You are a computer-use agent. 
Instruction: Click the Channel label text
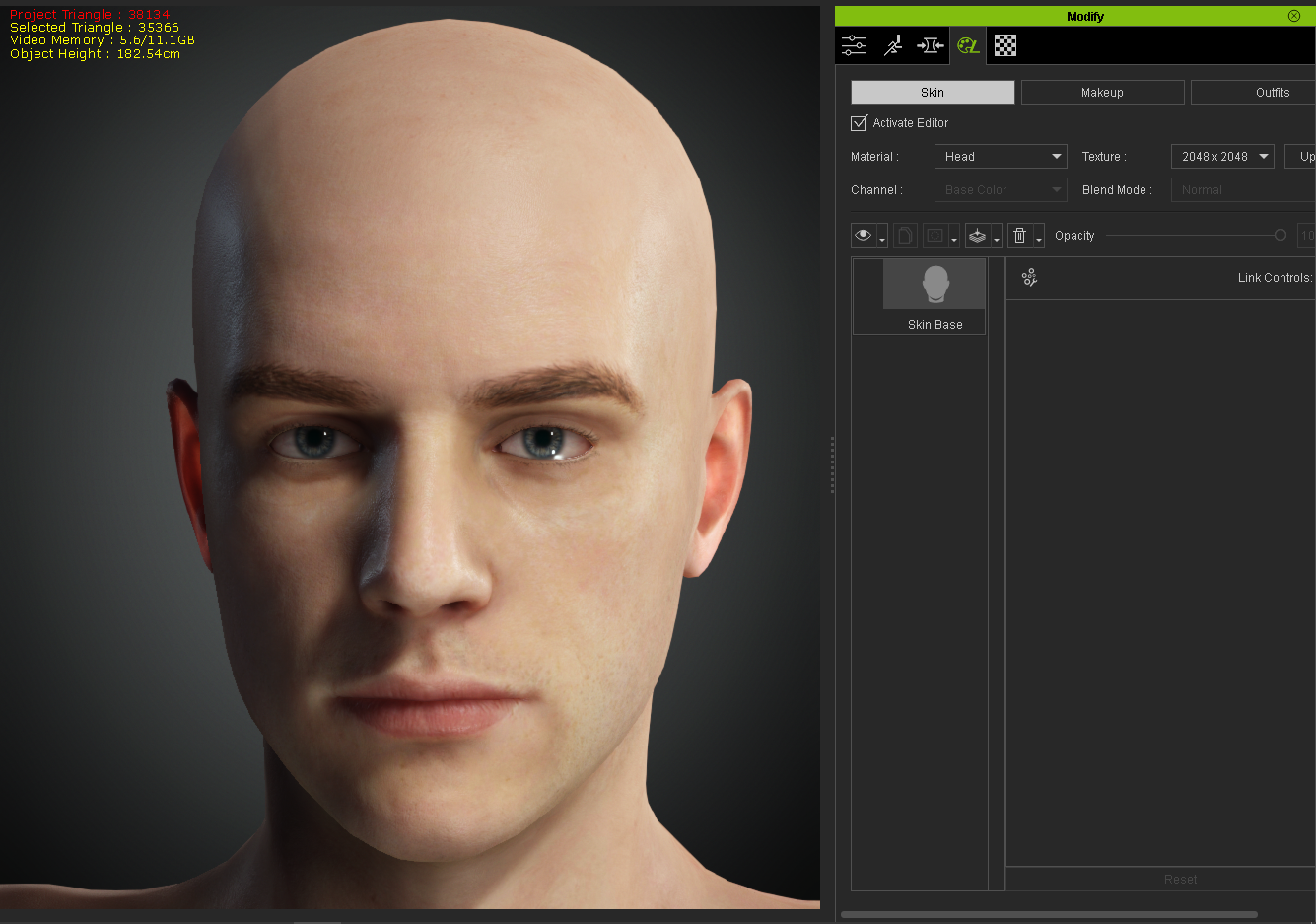point(876,190)
